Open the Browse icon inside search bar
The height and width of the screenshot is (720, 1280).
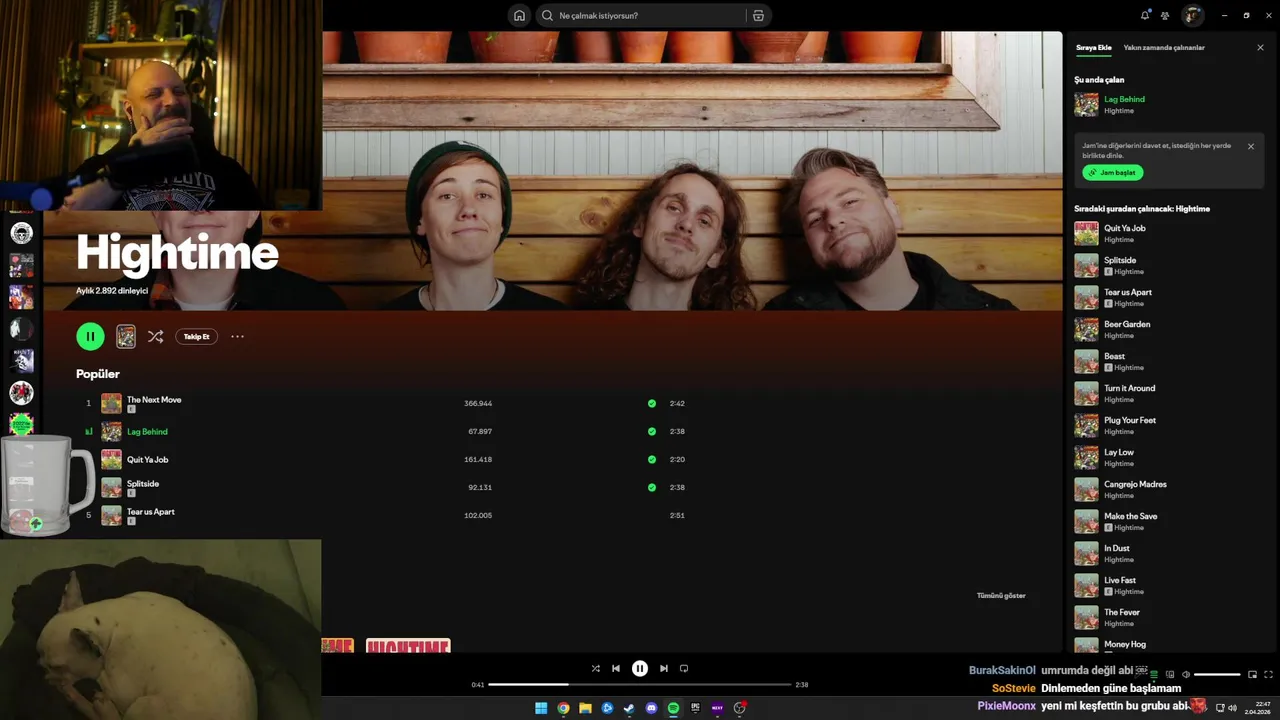pos(758,15)
